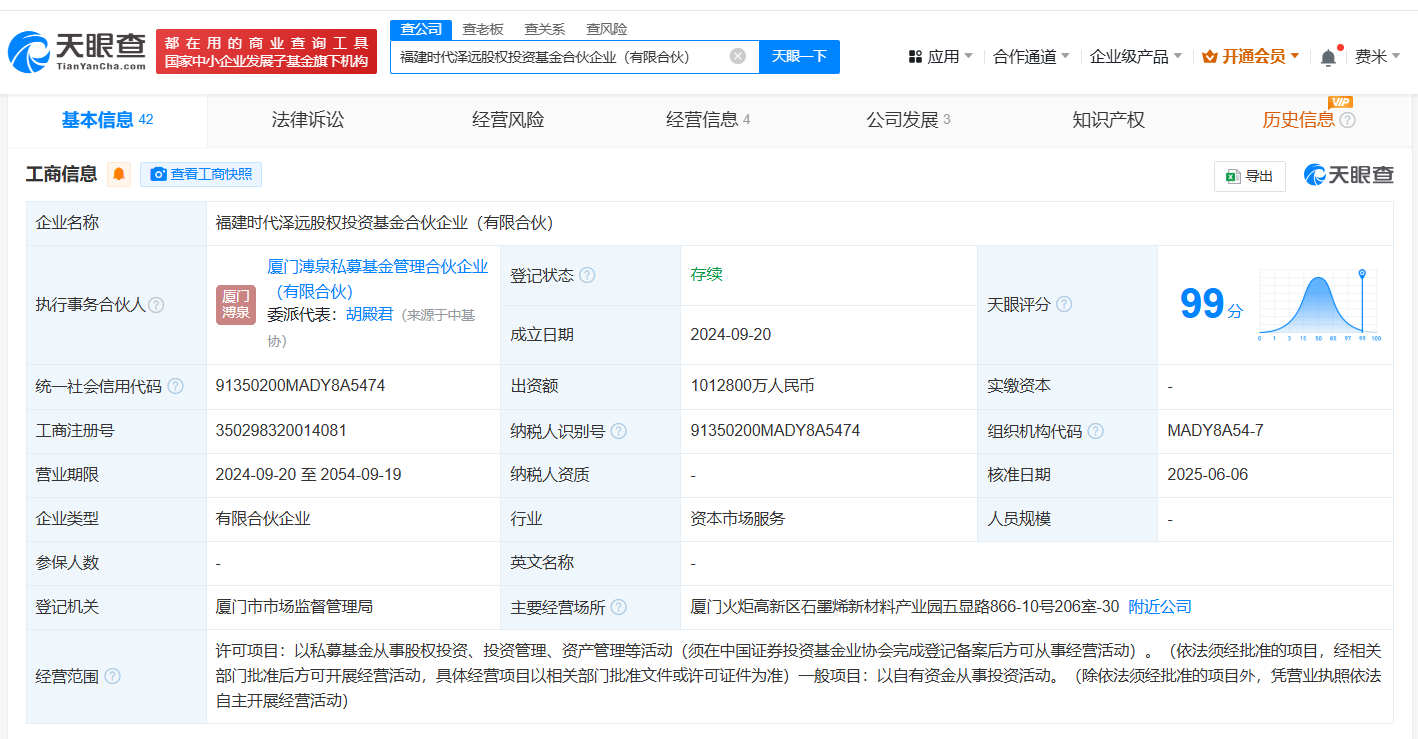Click the orange alert bell beside 工商信息
The width and height of the screenshot is (1418, 739).
point(119,175)
